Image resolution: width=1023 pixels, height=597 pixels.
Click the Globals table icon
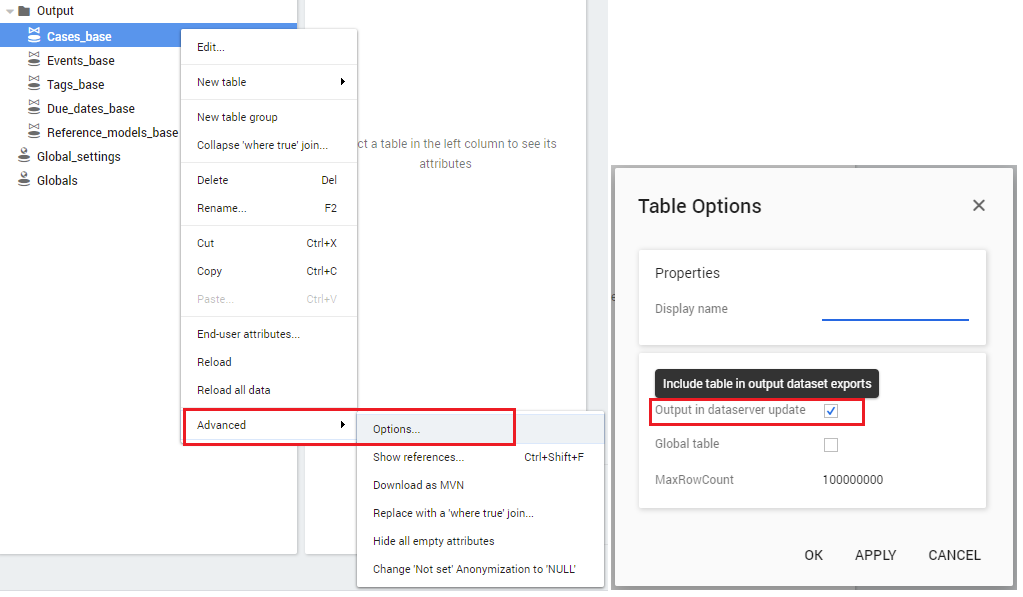click(x=24, y=180)
